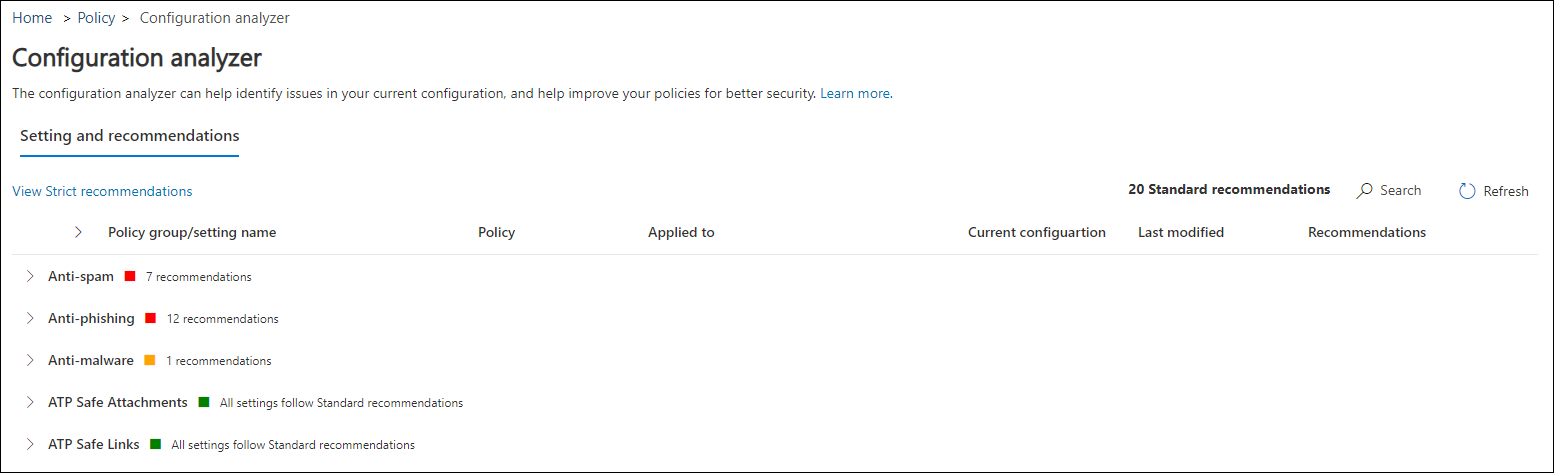The width and height of the screenshot is (1554, 473).
Task: Expand the Anti-phishing policy group
Action: coord(29,318)
